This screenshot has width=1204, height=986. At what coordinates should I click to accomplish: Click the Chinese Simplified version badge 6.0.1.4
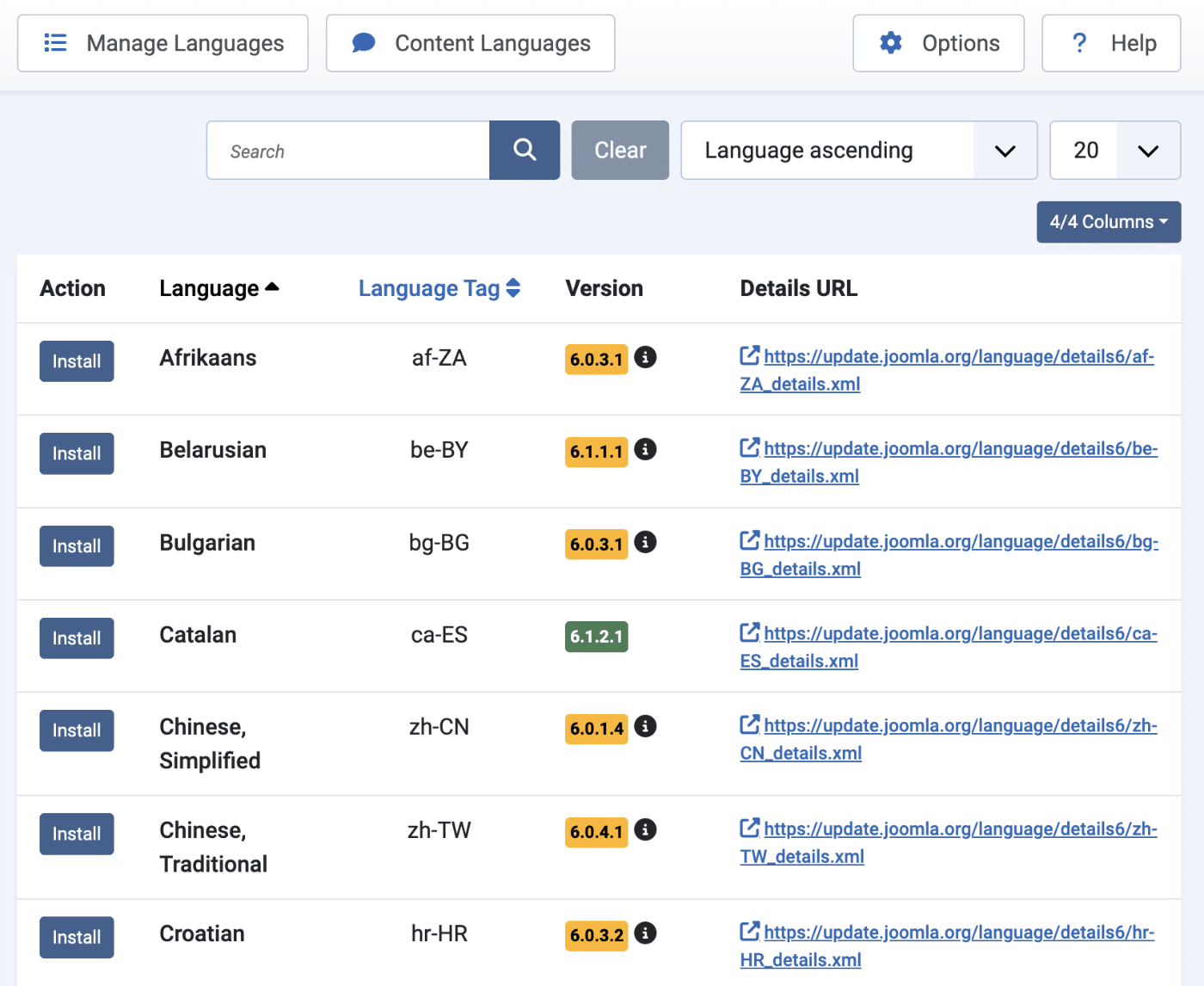(x=597, y=729)
